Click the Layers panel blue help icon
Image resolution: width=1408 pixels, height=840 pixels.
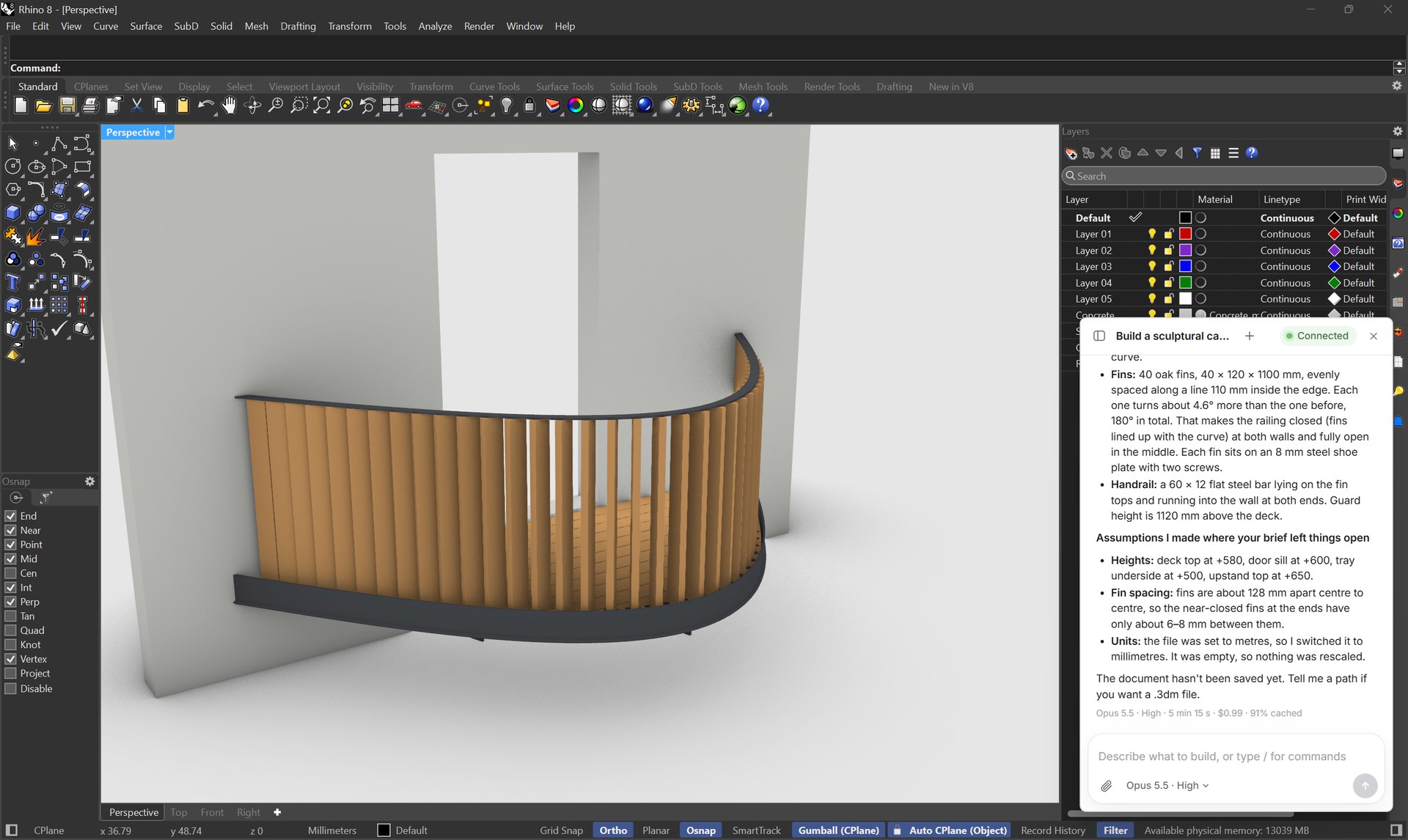click(x=1252, y=153)
